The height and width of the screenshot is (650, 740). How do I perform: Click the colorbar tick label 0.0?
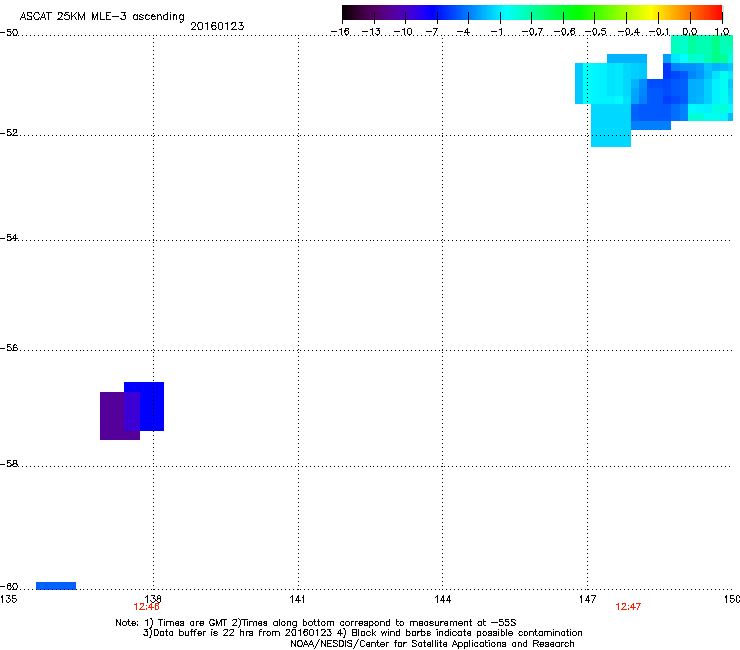tap(690, 32)
